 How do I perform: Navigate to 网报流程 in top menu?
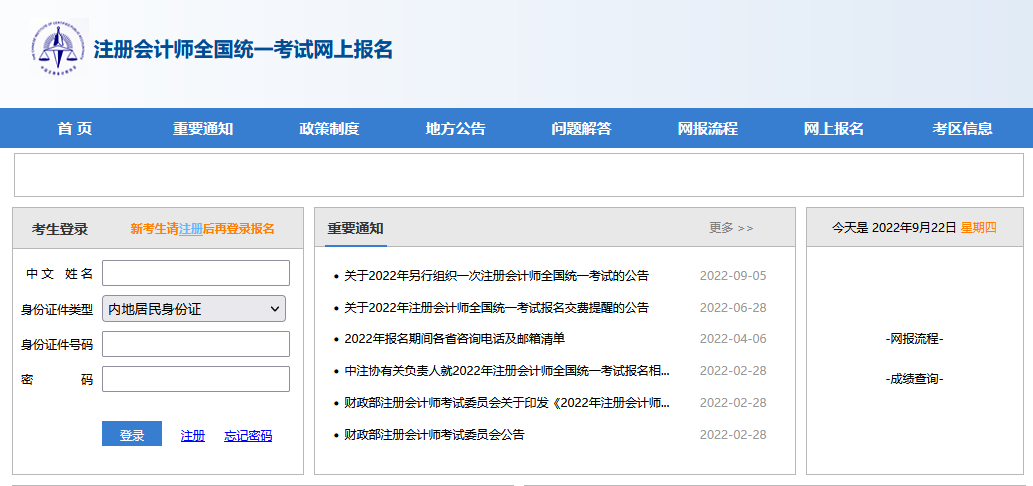click(708, 128)
